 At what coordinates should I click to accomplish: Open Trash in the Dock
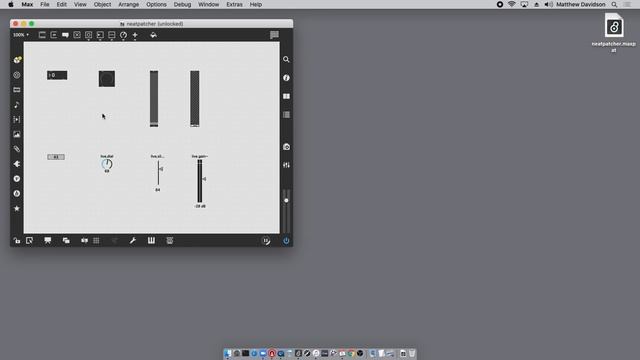(x=412, y=353)
